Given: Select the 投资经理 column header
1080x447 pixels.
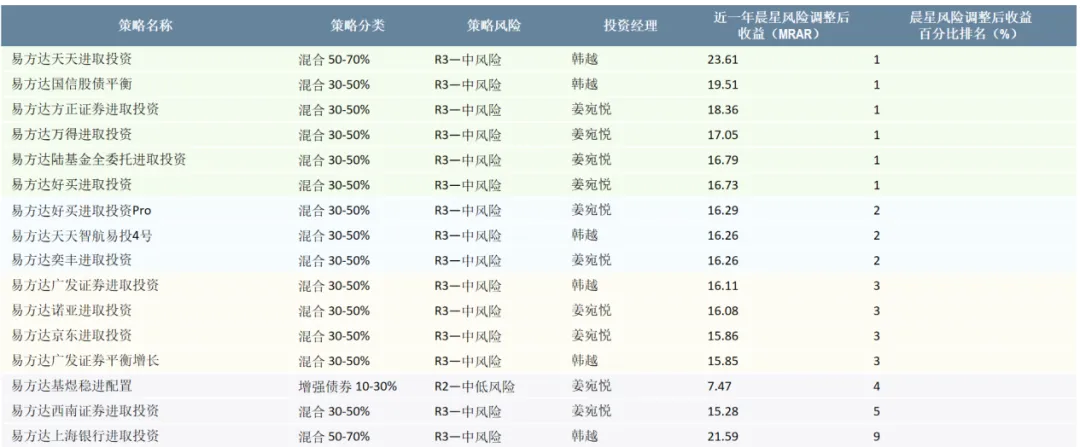Looking at the screenshot, I should 630,25.
